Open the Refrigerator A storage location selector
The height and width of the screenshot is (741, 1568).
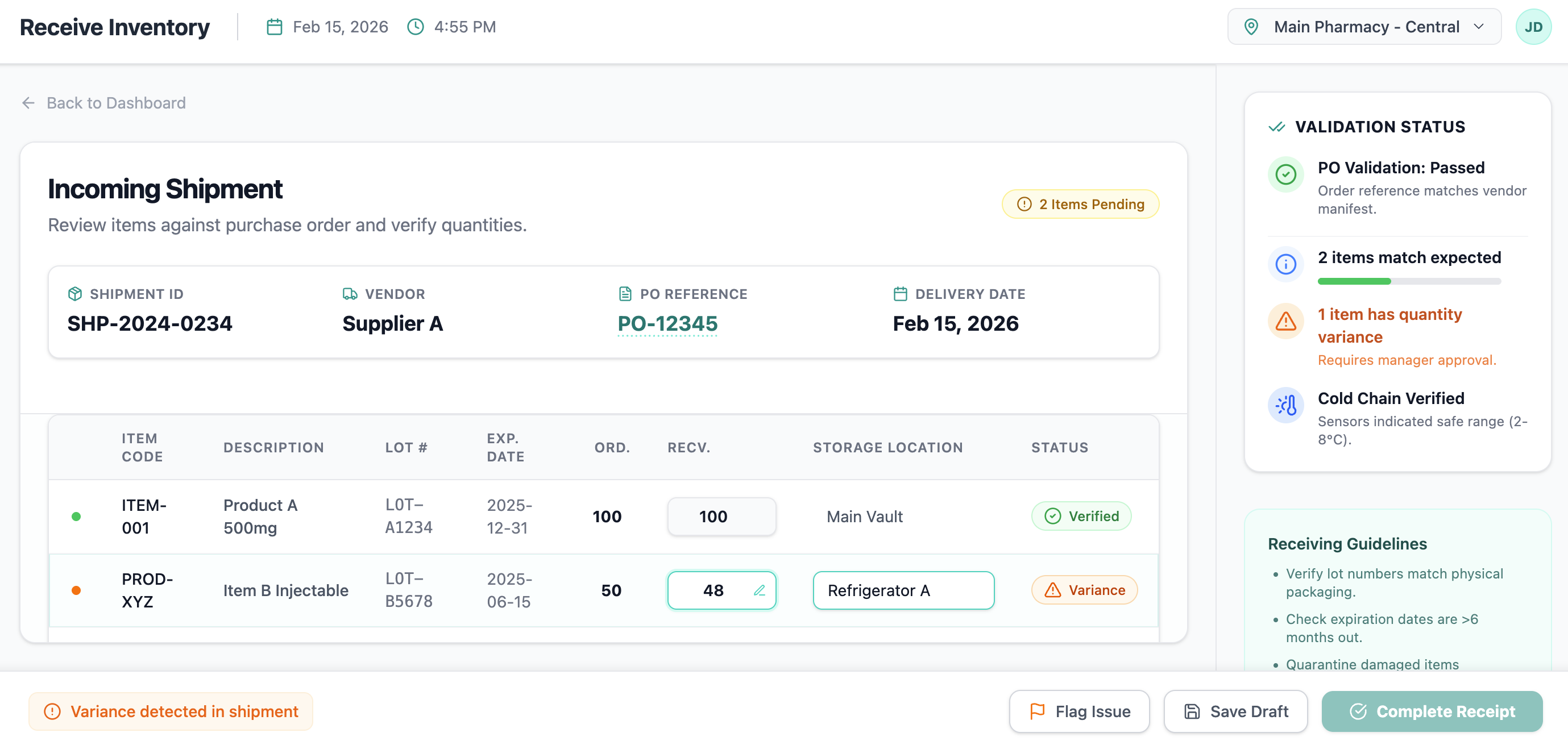point(903,589)
